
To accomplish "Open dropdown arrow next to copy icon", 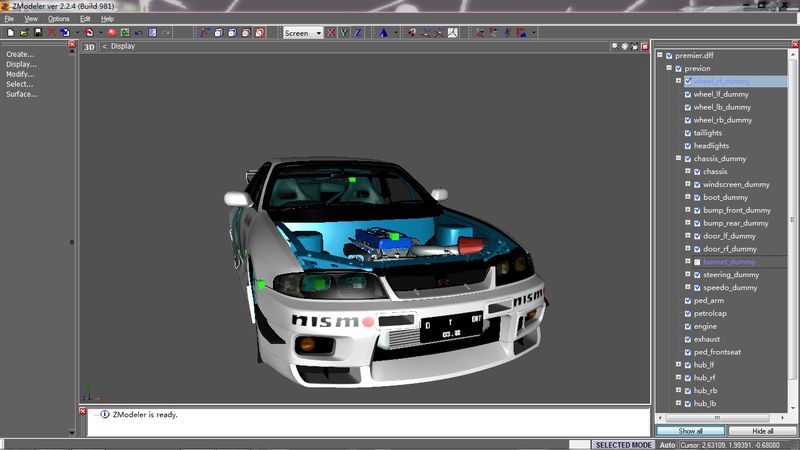I will 77,33.
